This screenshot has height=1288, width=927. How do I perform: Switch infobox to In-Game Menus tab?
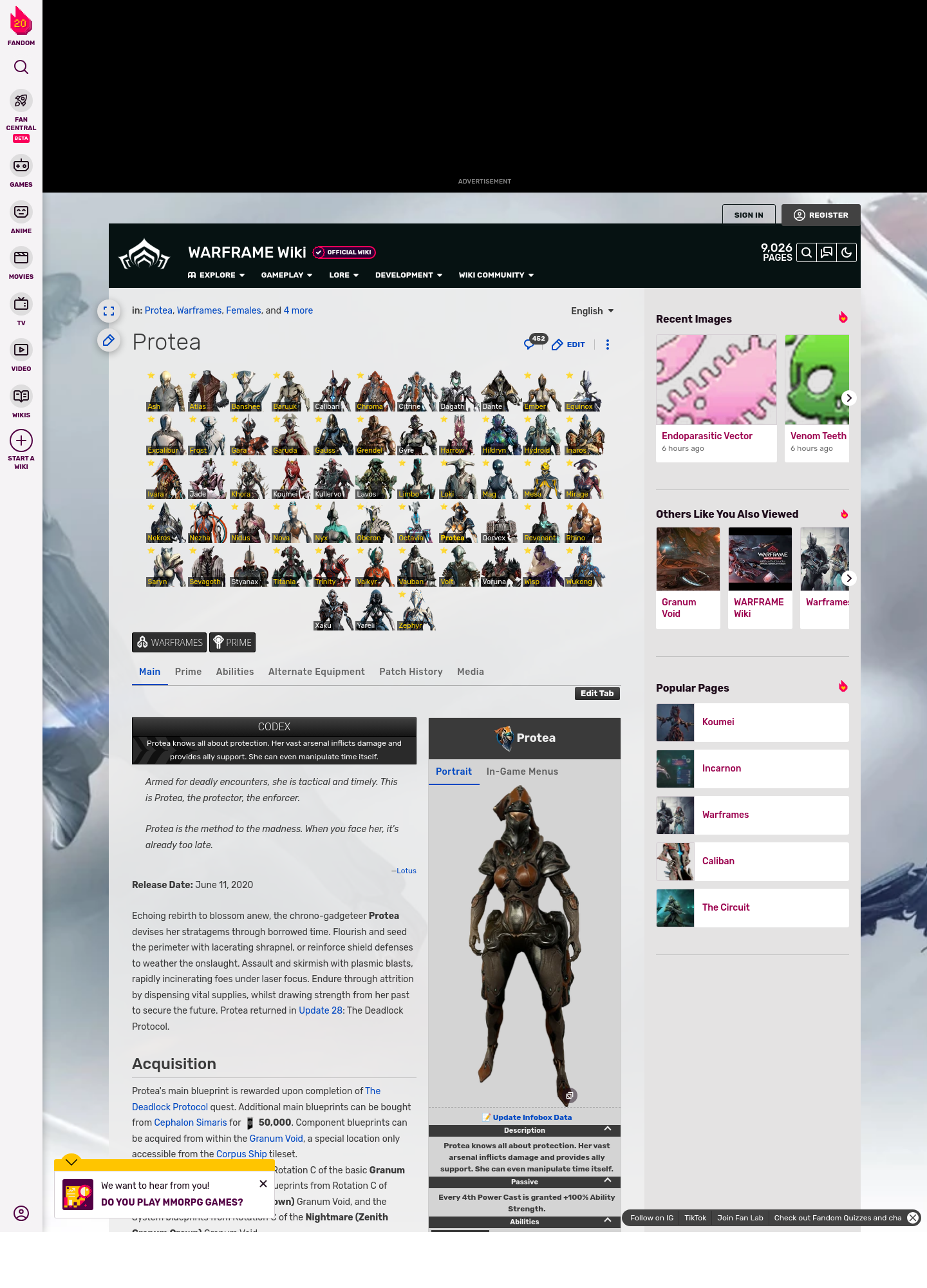[522, 772]
